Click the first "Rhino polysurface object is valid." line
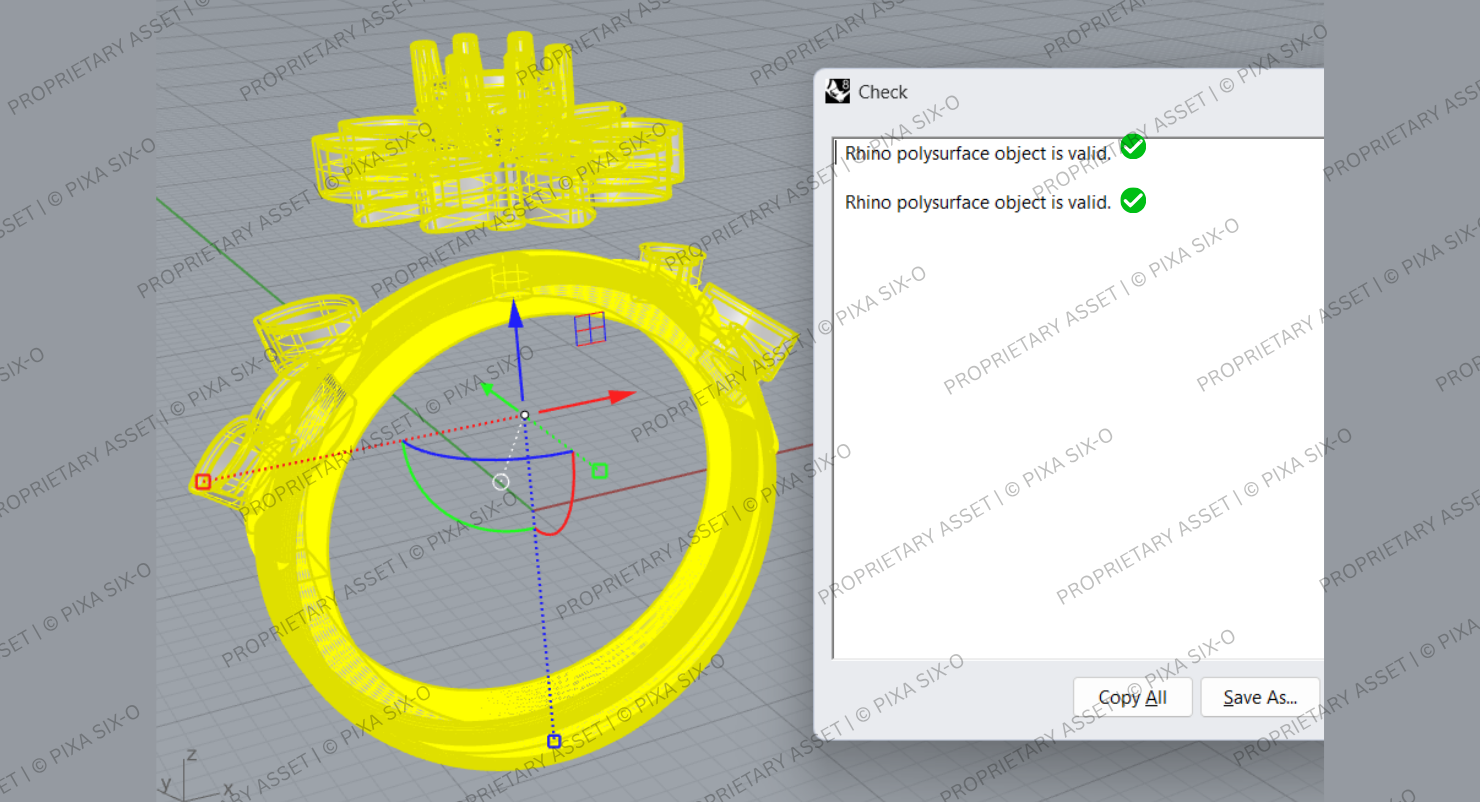The width and height of the screenshot is (1480, 802). point(977,153)
